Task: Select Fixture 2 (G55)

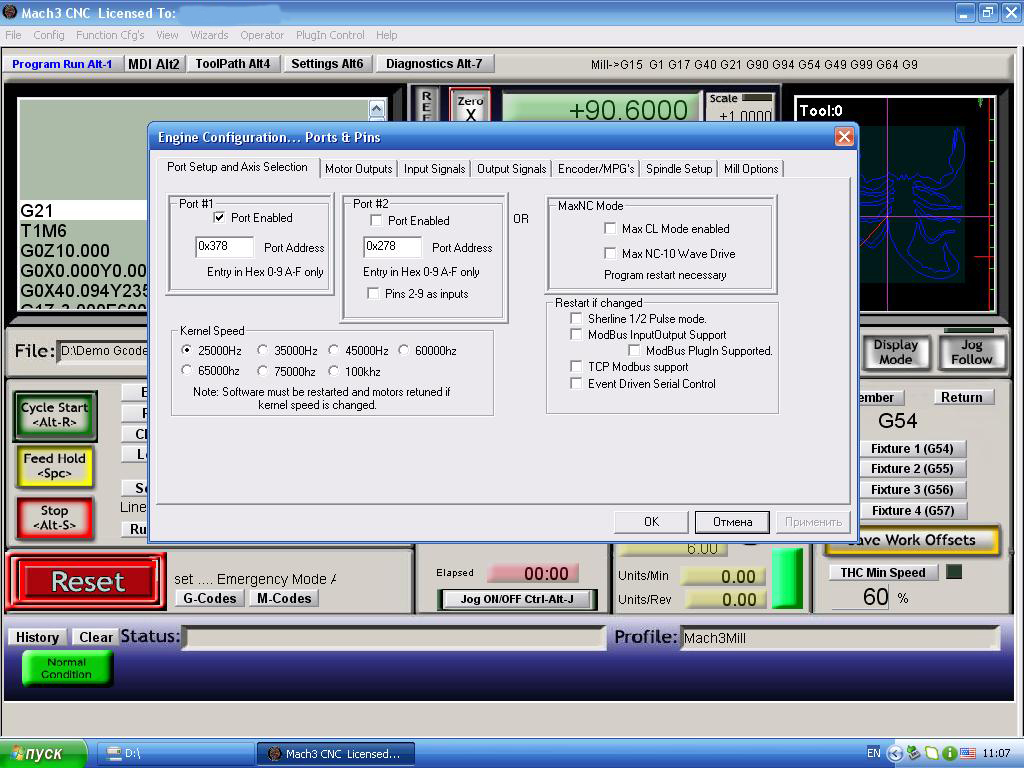Action: tap(912, 469)
